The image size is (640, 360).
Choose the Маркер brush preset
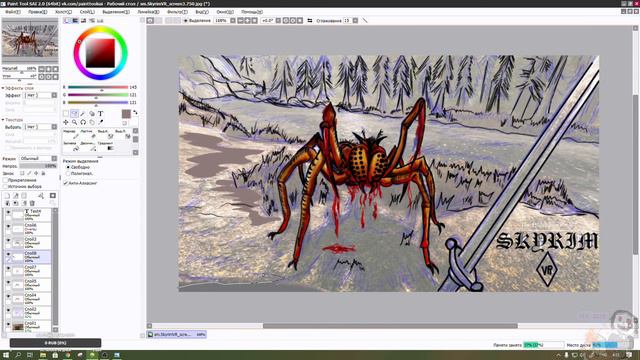point(70,134)
